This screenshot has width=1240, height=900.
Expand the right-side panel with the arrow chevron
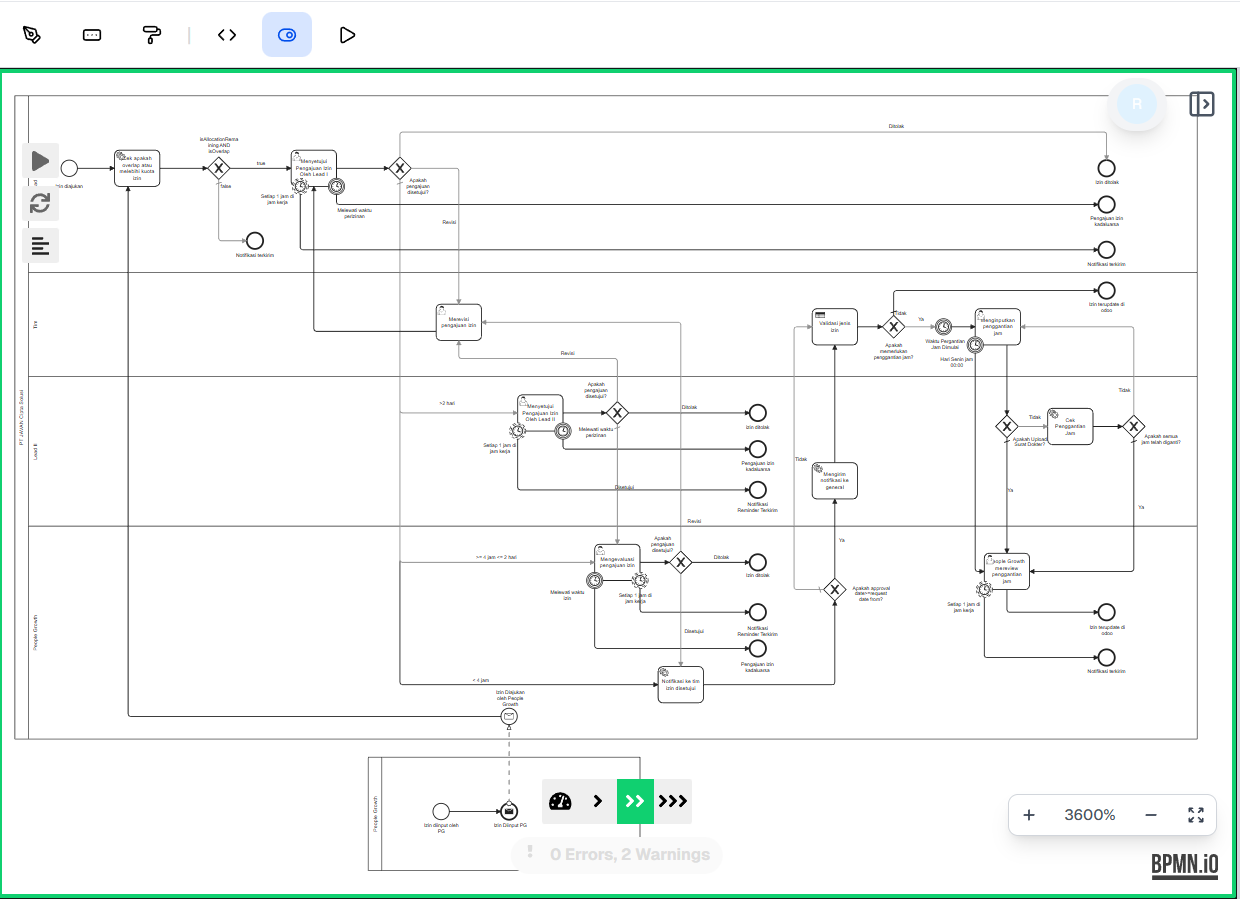[x=1202, y=103]
